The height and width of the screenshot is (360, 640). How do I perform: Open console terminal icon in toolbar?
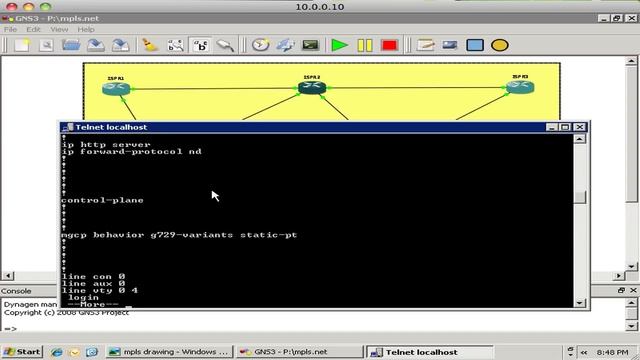click(310, 45)
